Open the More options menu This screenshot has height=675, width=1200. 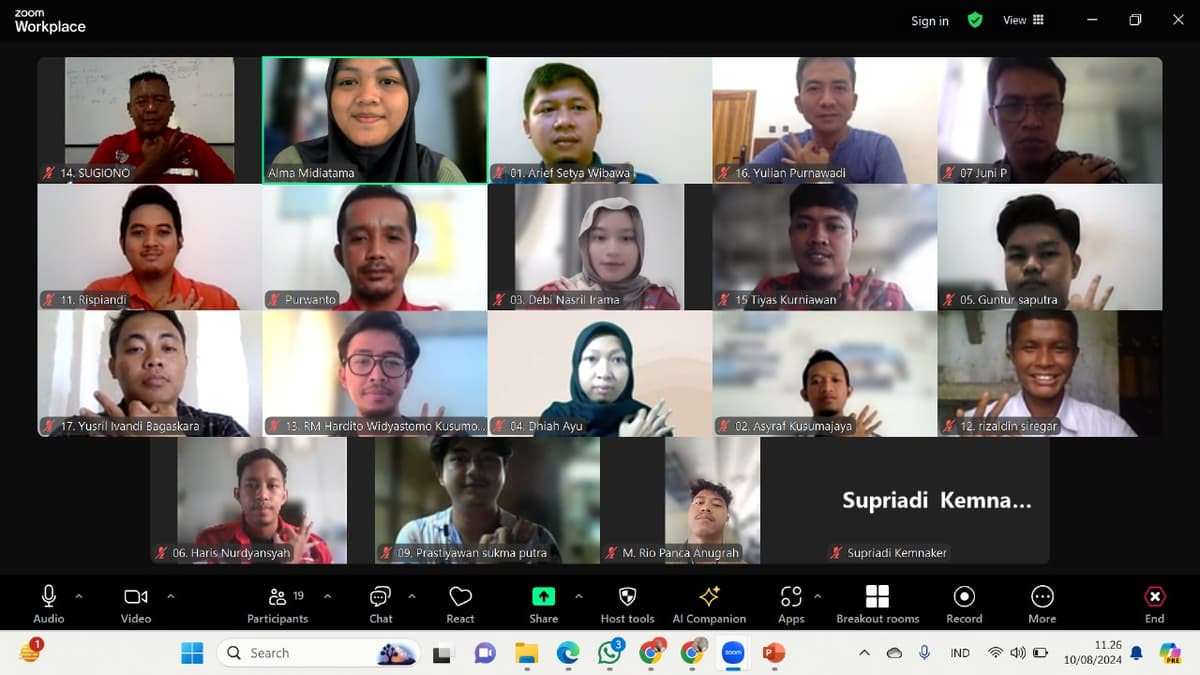coord(1042,604)
